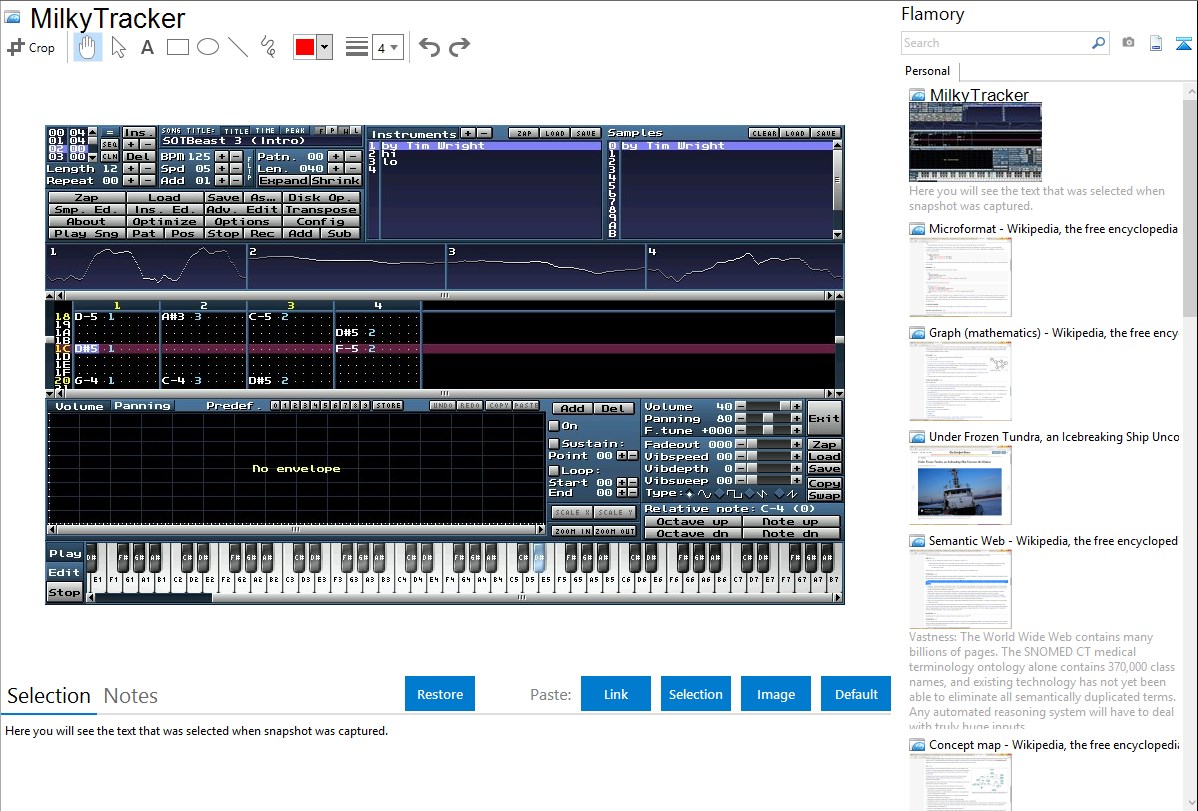Select the square vibrato type radio
1198x811 pixels.
point(720,494)
